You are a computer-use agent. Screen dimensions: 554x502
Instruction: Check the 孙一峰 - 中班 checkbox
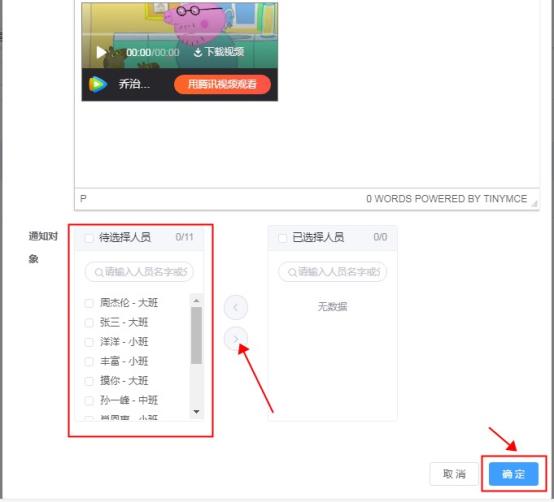(x=89, y=401)
